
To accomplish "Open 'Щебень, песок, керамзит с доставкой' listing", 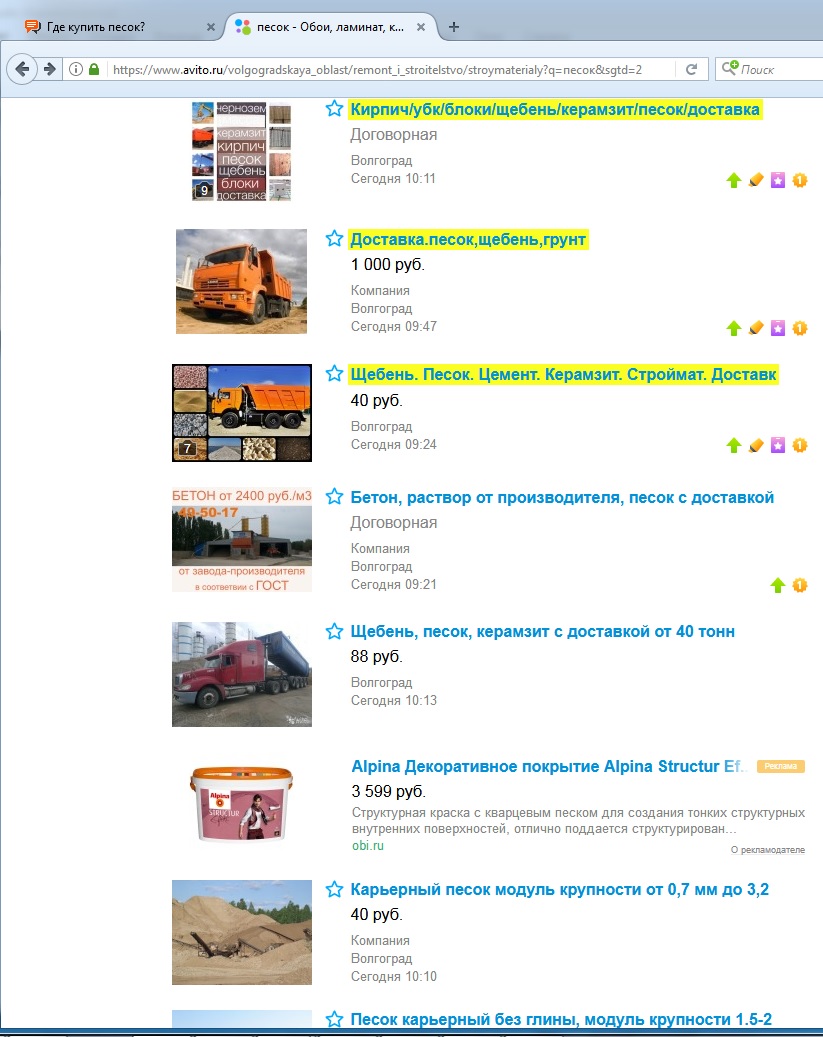I will [x=542, y=632].
